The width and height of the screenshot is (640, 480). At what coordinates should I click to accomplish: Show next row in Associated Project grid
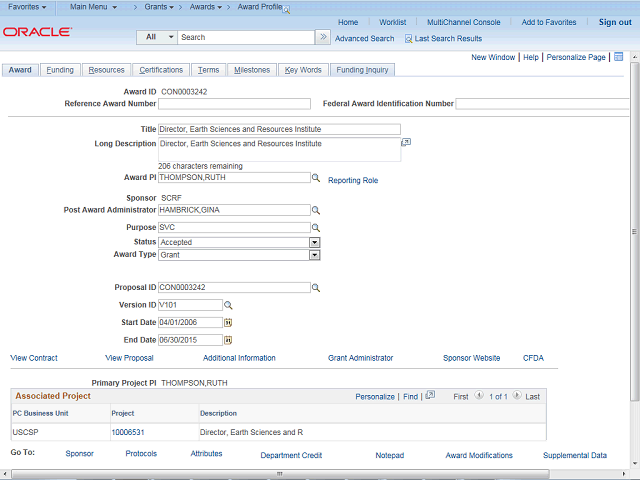[x=517, y=396]
